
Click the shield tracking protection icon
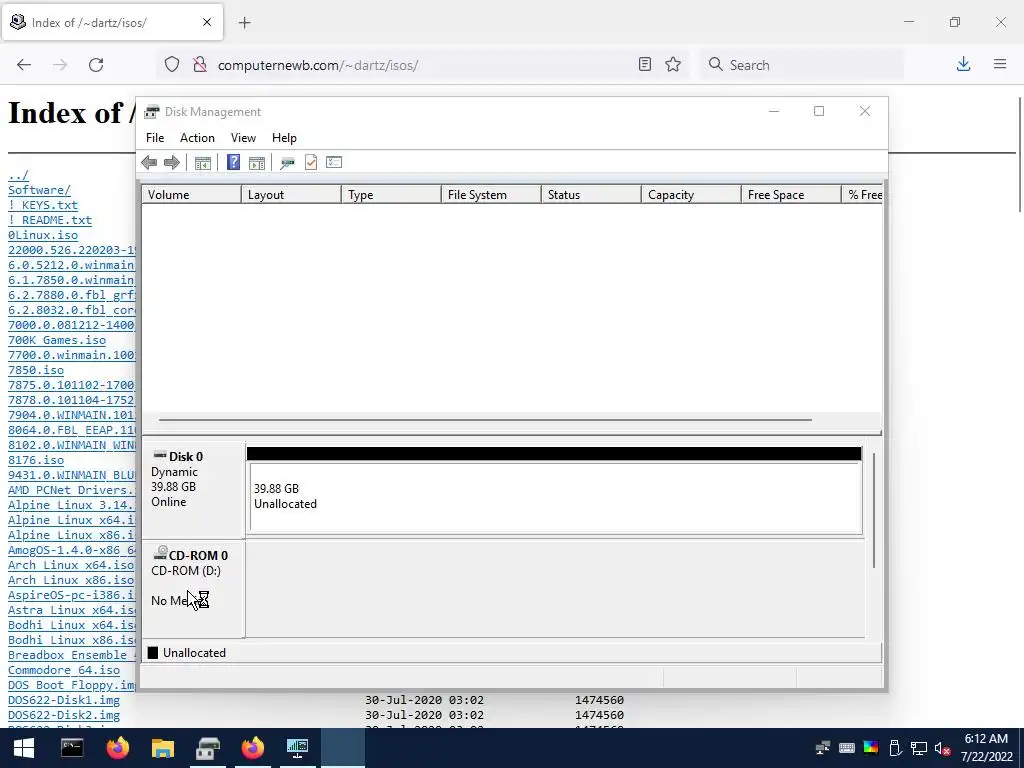pos(172,65)
